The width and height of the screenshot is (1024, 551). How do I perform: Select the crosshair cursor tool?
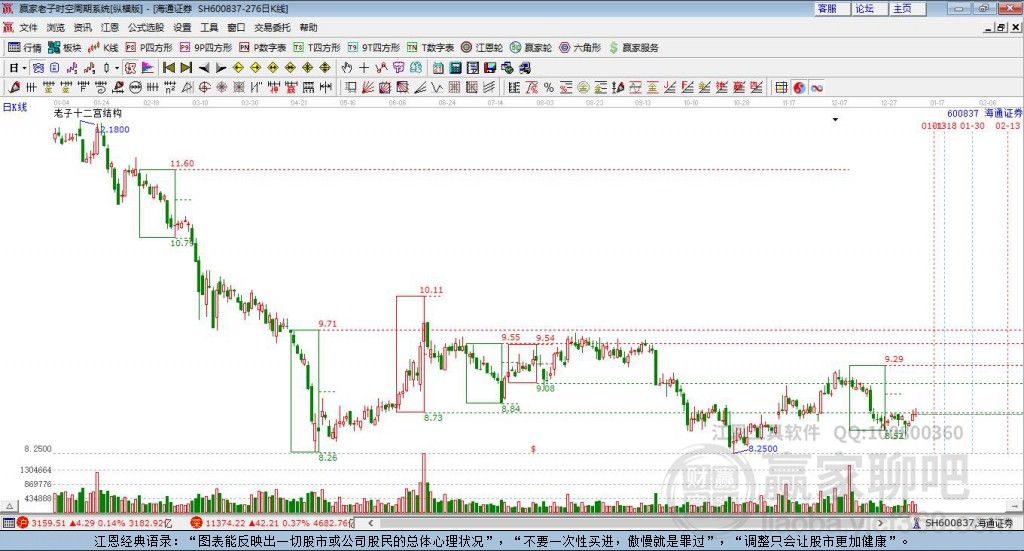click(x=364, y=68)
